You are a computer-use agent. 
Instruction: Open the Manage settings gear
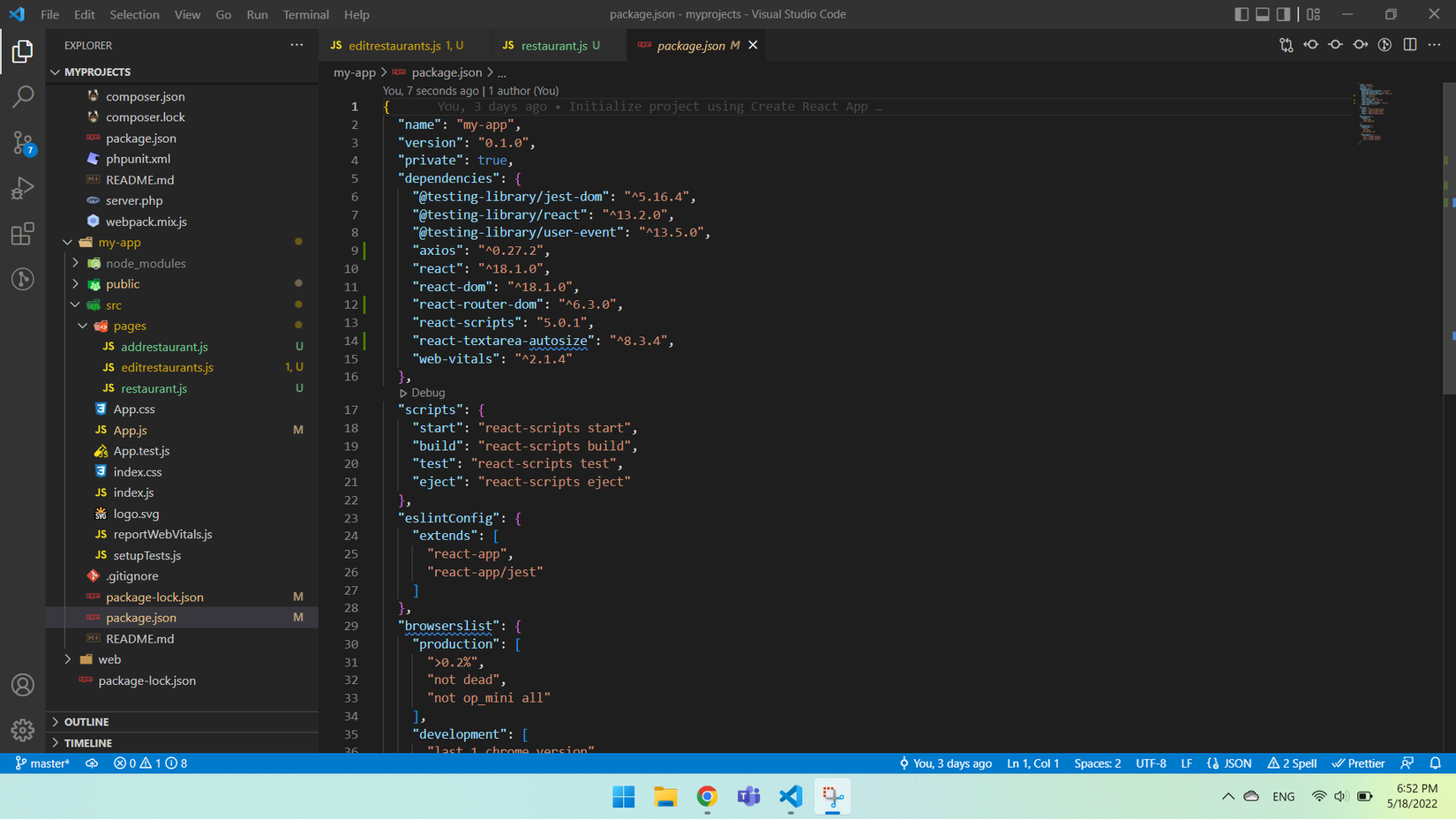(23, 730)
